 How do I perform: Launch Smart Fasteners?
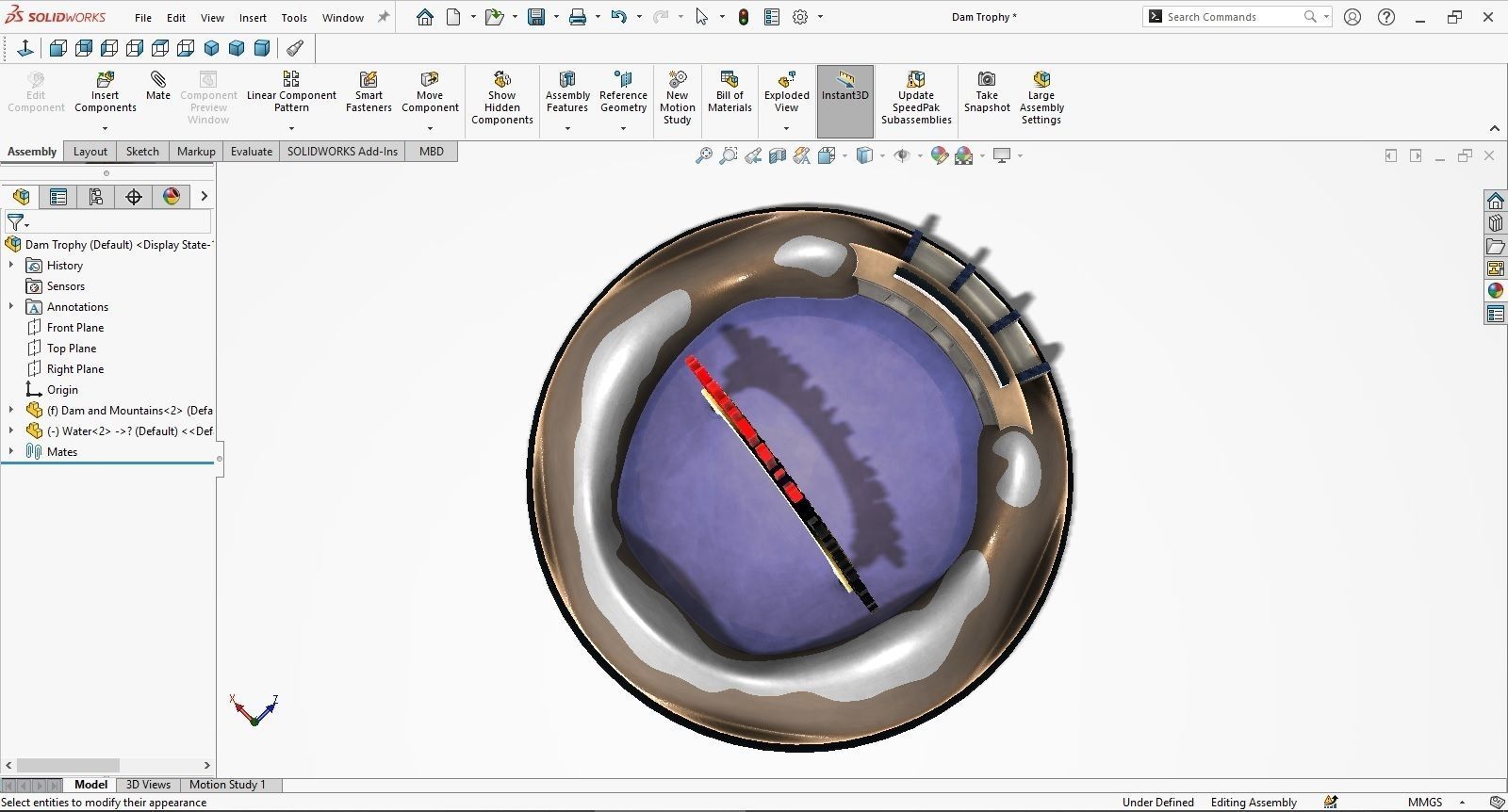tap(369, 91)
